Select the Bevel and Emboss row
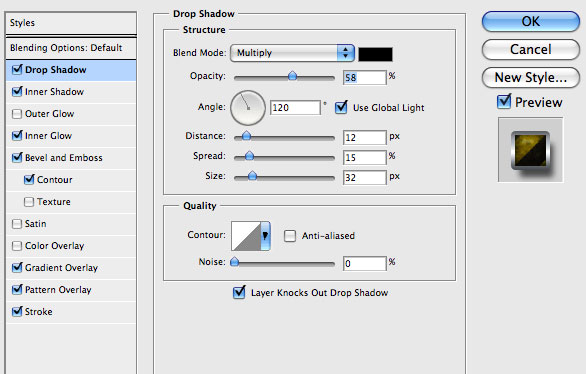Viewport: 586px width, 374px height. [x=71, y=158]
